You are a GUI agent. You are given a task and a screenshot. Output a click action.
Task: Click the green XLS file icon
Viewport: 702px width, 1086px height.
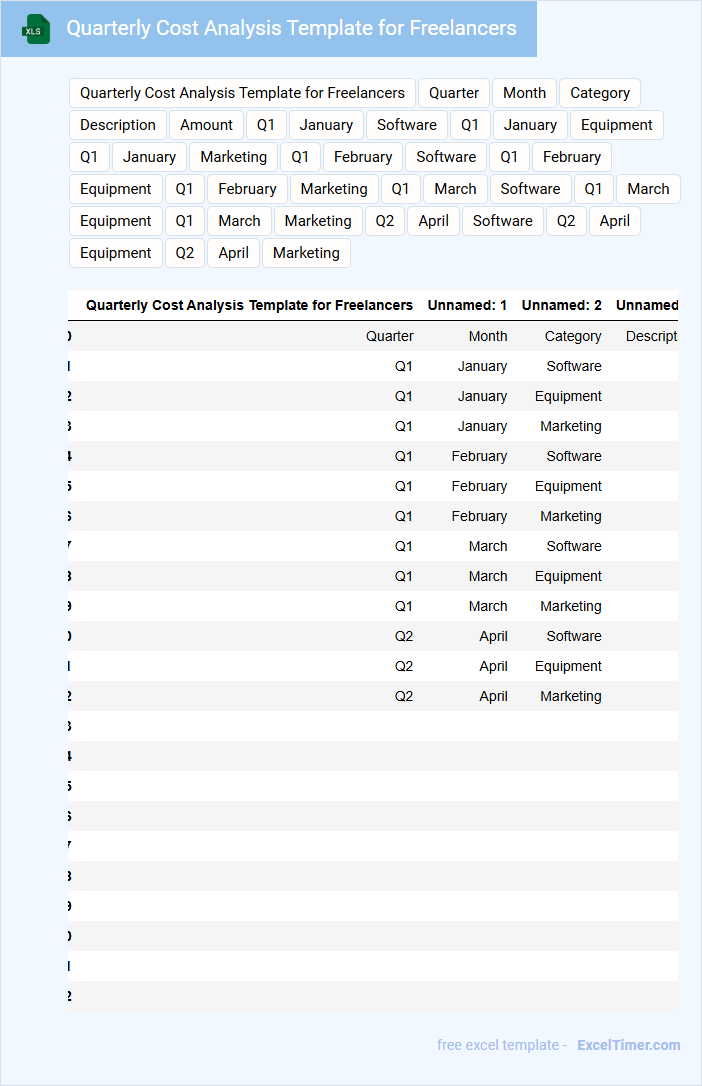(x=36, y=29)
